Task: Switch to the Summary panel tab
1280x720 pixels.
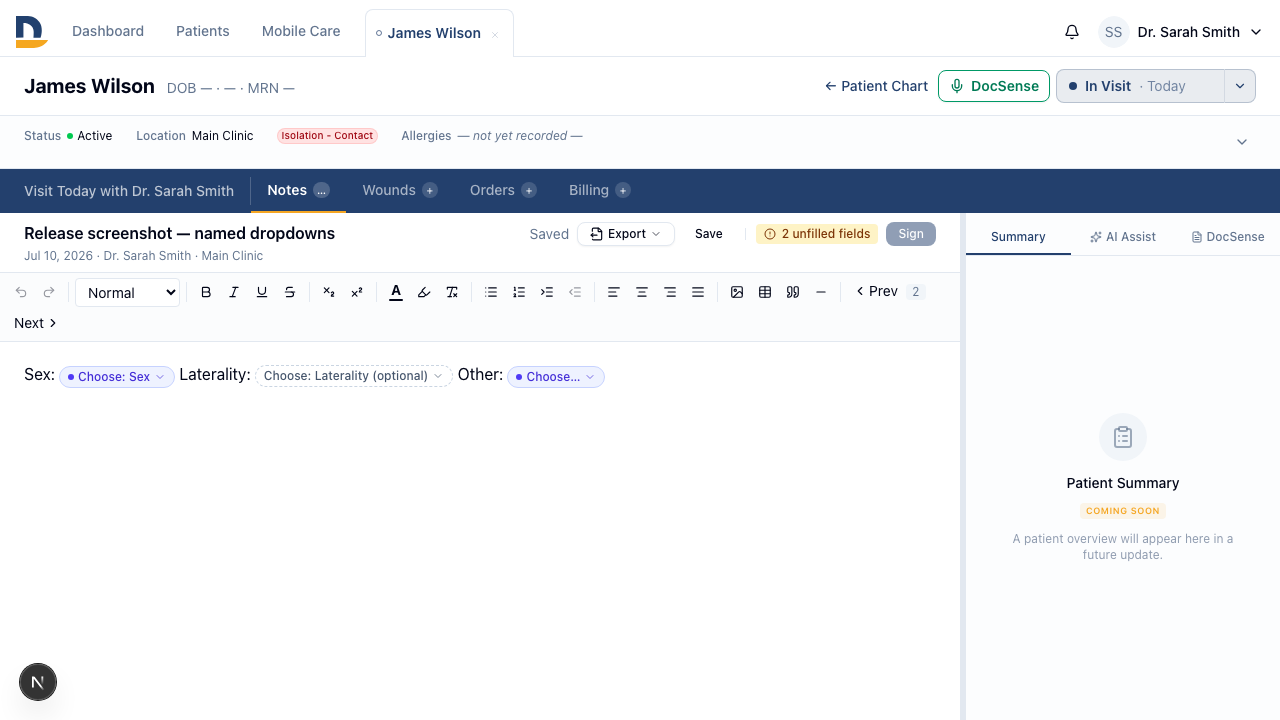Action: [1018, 237]
